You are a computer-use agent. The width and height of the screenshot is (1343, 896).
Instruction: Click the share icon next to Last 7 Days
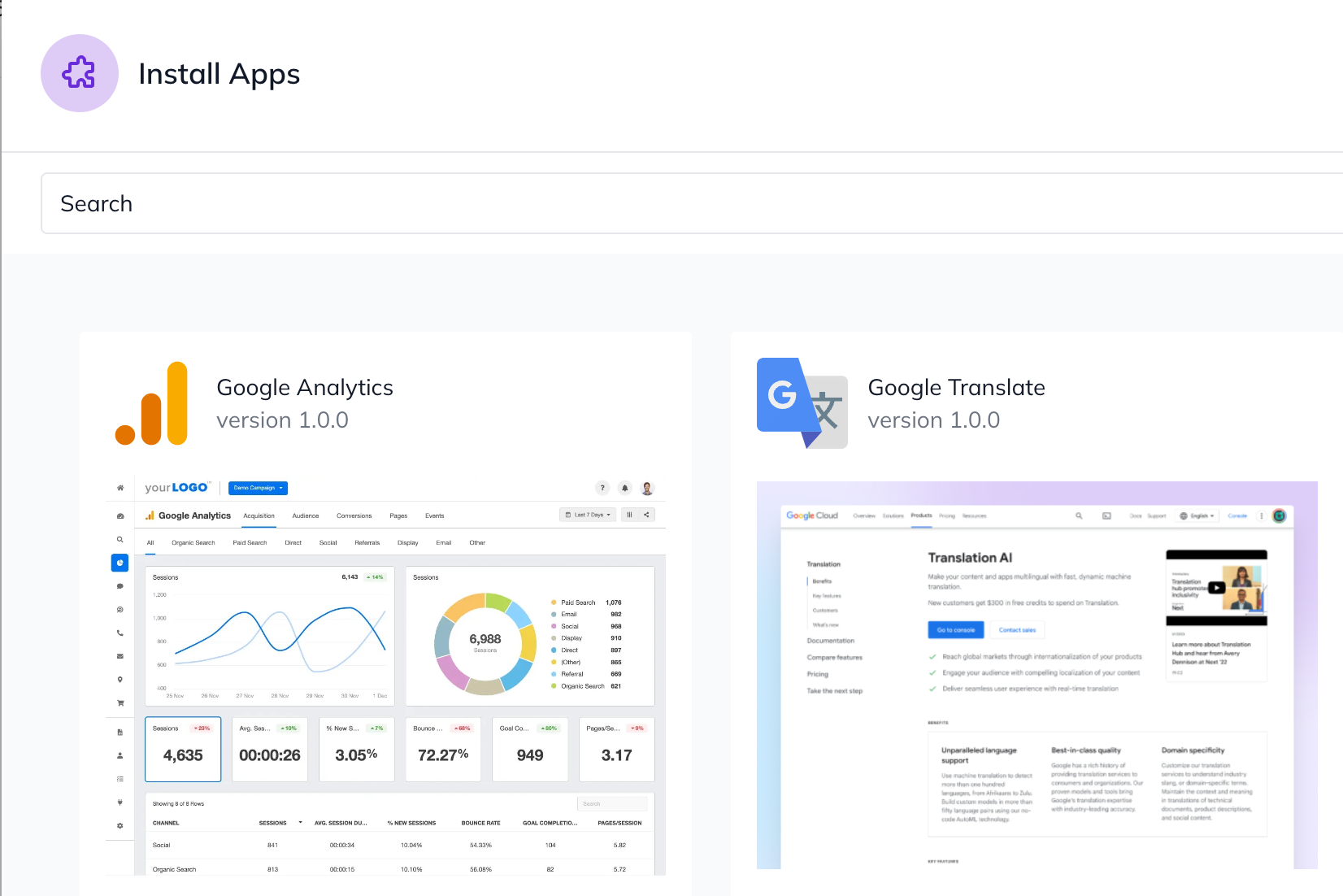648,515
